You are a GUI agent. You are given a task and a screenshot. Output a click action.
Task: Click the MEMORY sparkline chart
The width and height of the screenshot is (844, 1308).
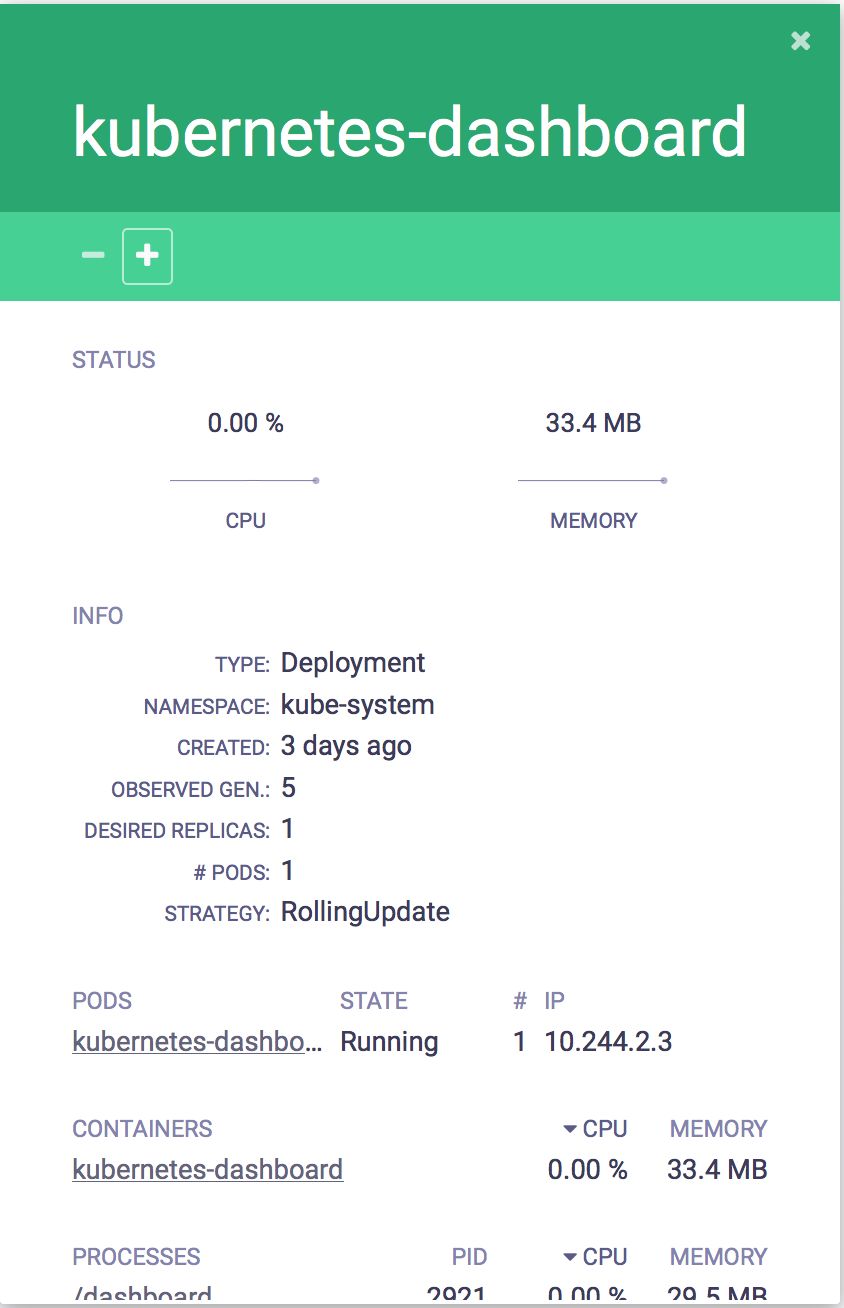(593, 481)
